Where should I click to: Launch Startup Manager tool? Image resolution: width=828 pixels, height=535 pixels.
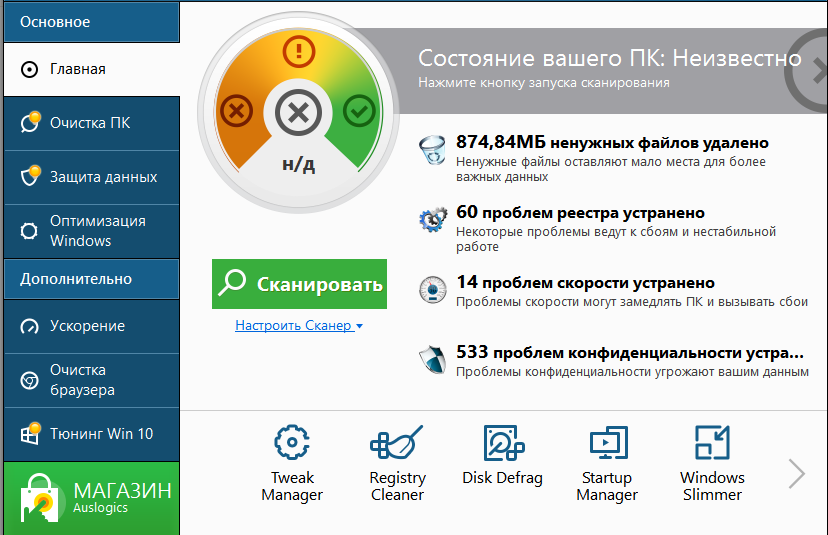click(x=607, y=463)
